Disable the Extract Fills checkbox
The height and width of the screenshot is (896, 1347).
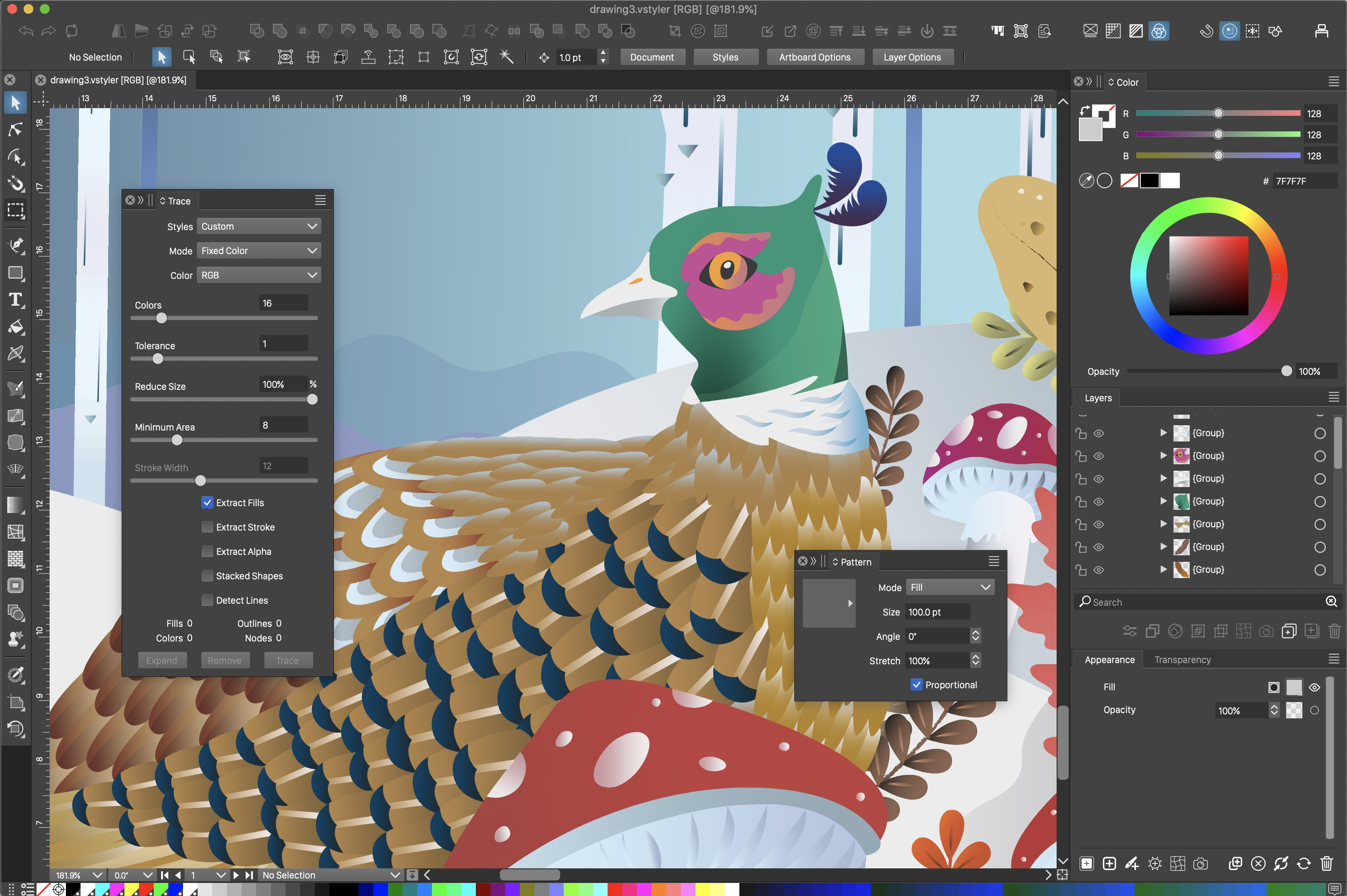pyautogui.click(x=207, y=502)
